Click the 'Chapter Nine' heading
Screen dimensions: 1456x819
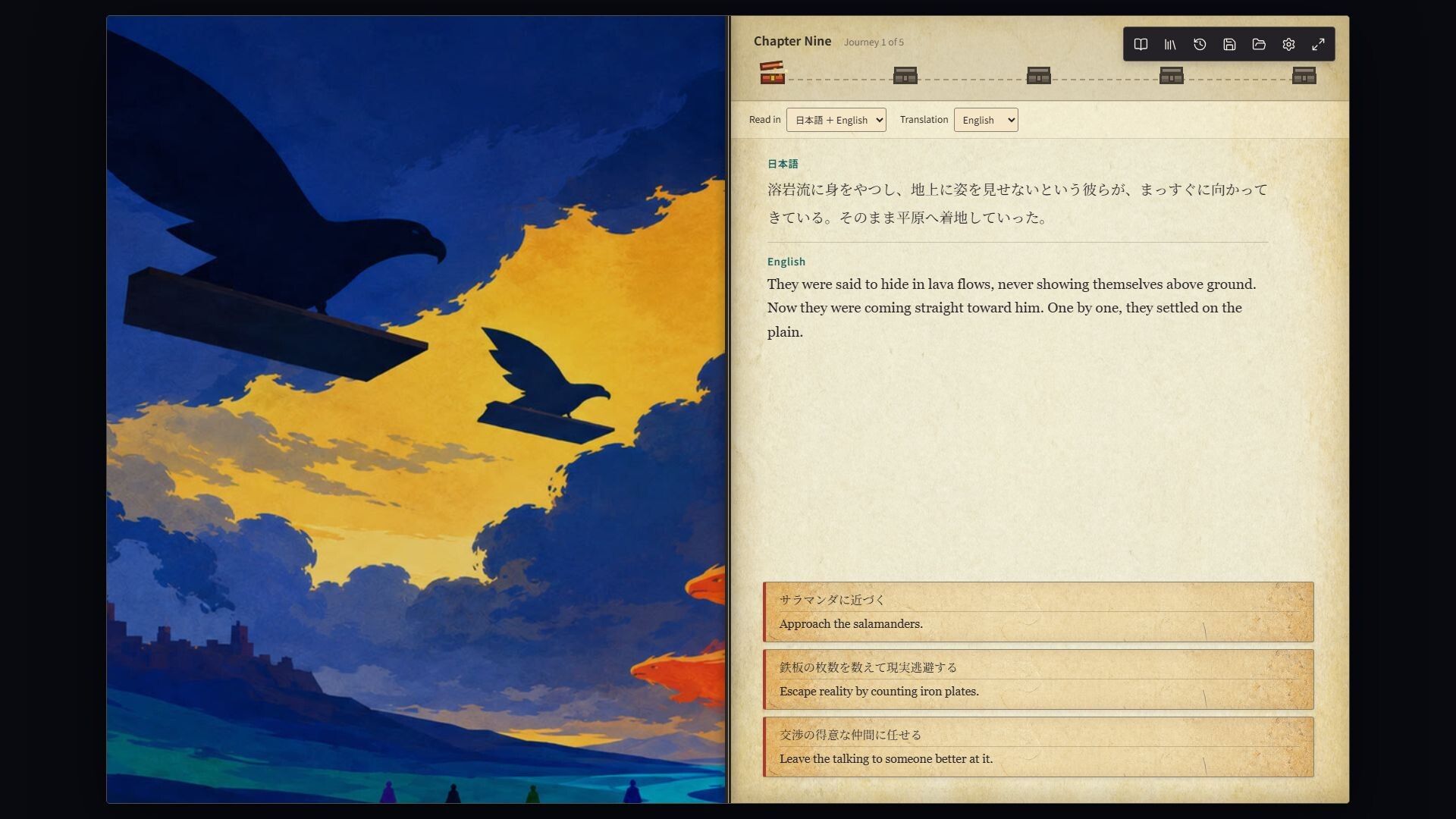[x=792, y=41]
